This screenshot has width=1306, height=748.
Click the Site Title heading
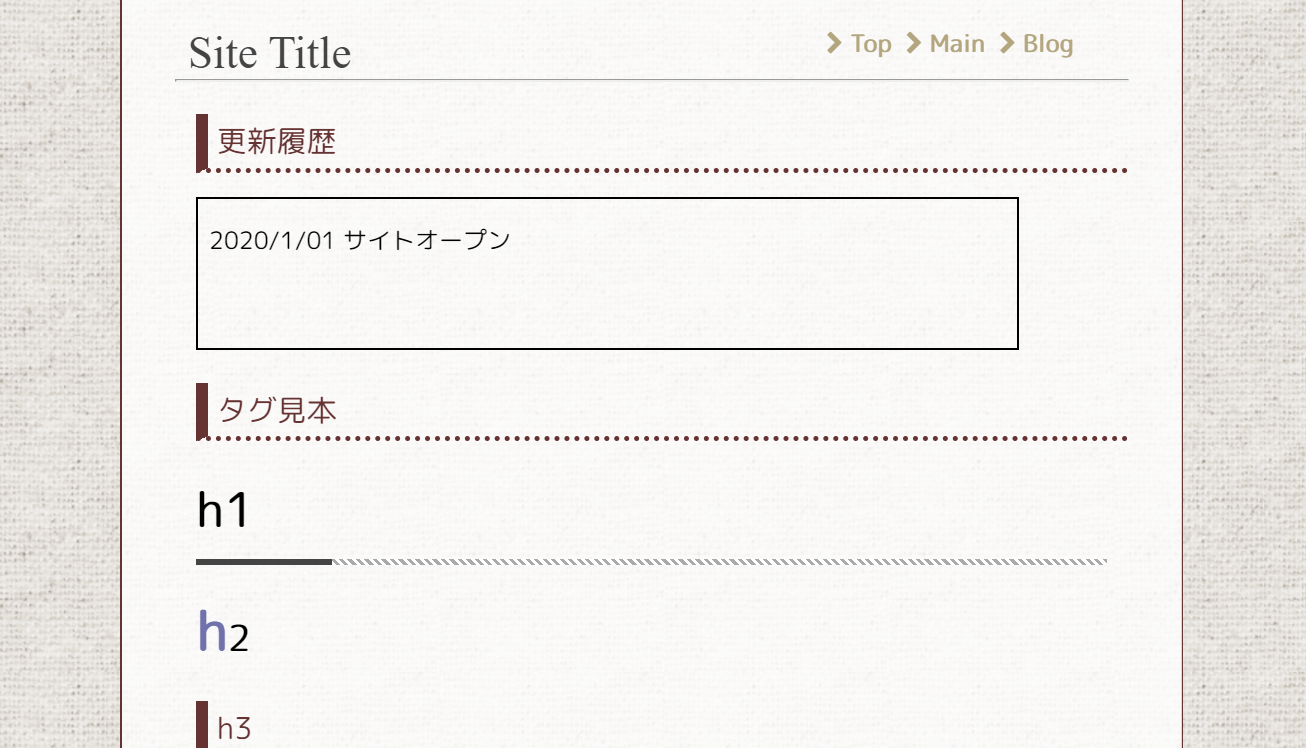pos(270,53)
